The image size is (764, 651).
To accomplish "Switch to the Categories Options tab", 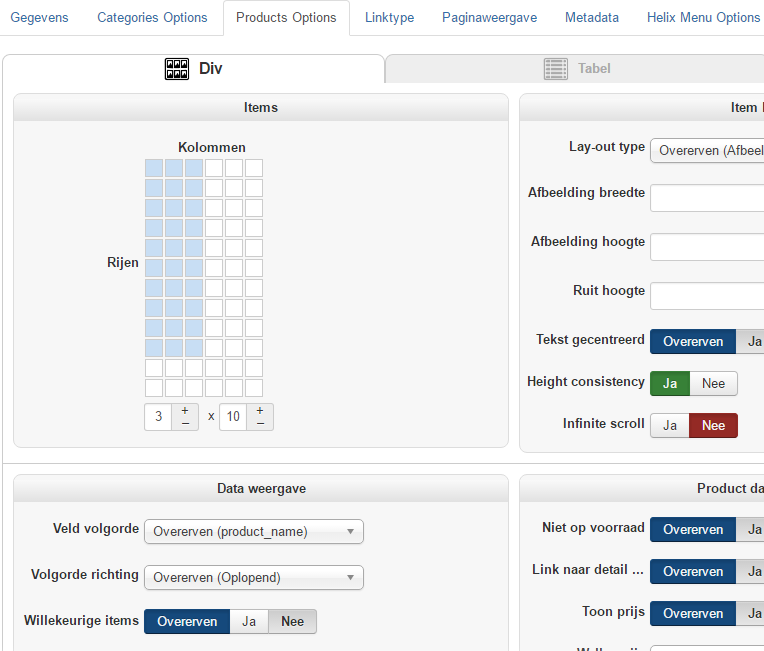I will point(152,17).
